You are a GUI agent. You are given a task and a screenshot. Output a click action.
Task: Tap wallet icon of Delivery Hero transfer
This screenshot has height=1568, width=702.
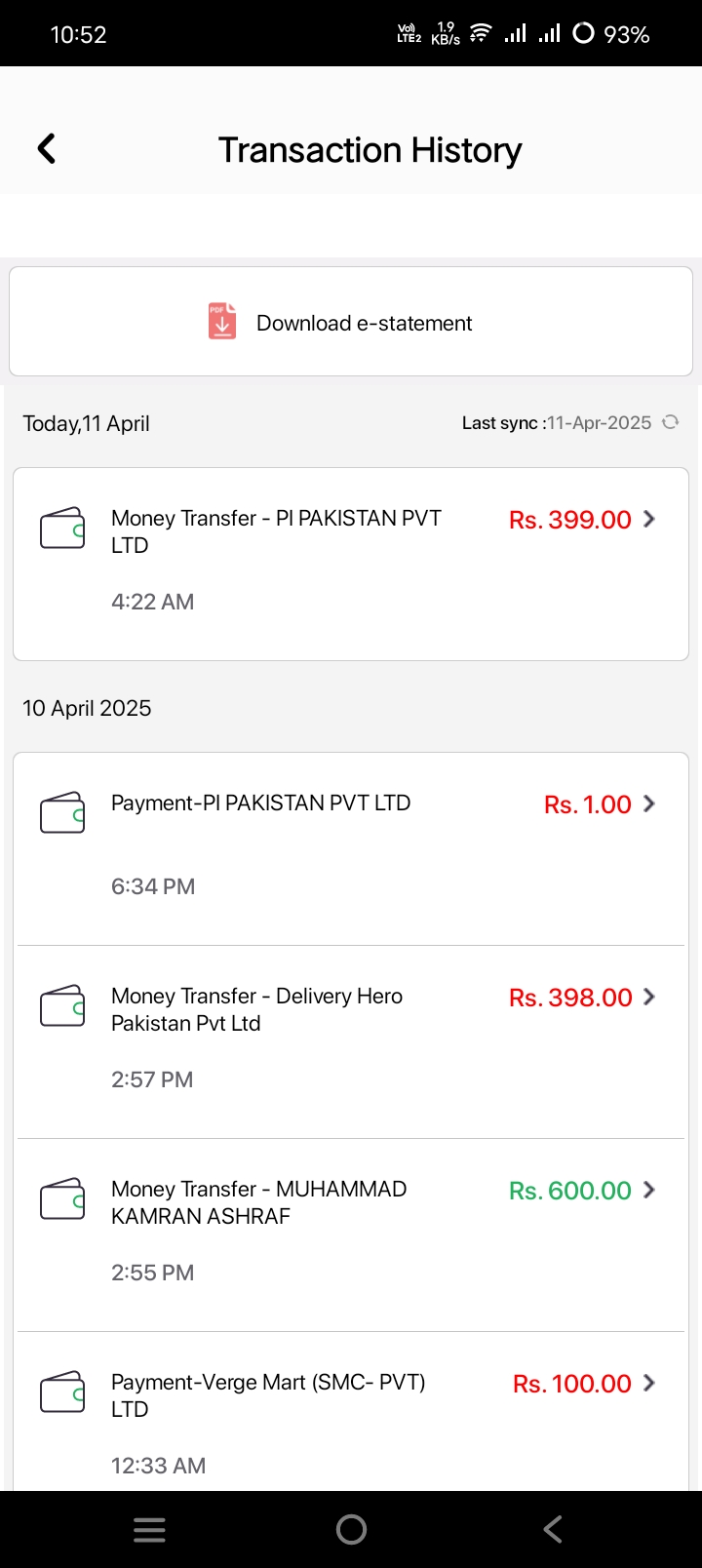[x=62, y=1006]
